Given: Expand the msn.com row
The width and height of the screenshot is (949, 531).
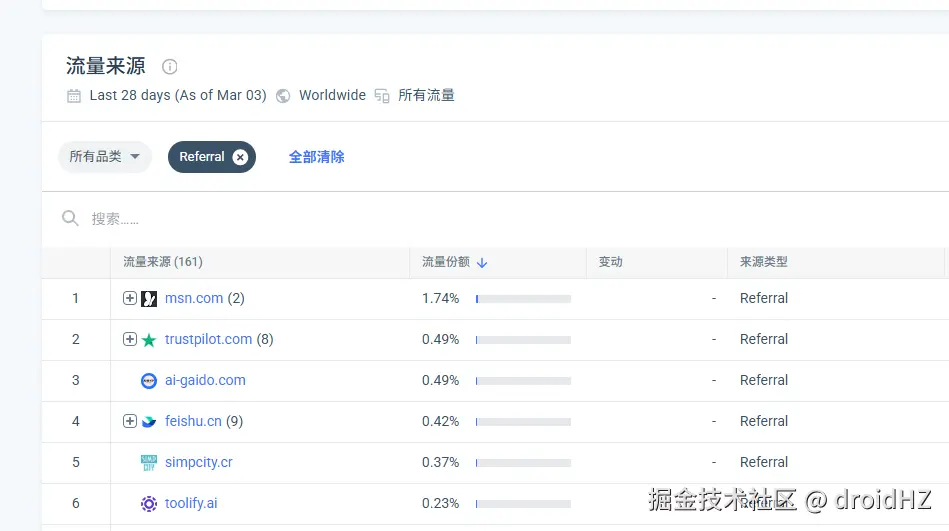Looking at the screenshot, I should (130, 298).
